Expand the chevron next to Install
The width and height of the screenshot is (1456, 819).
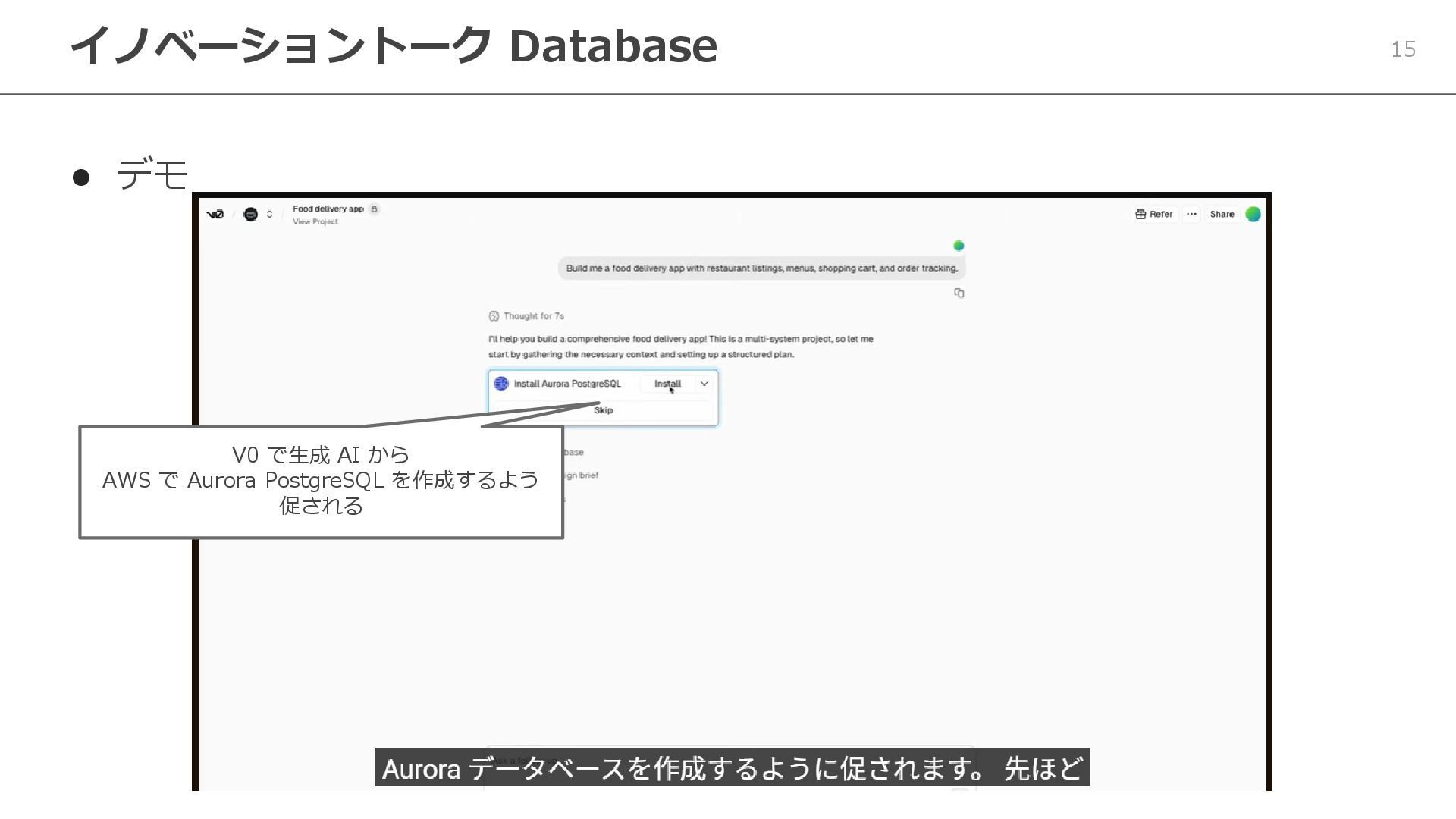(x=704, y=384)
